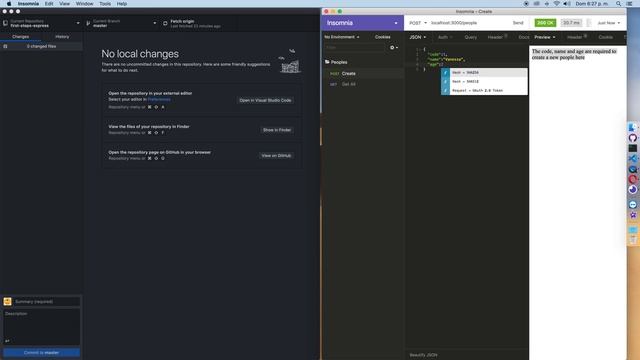
Task: Click the commit Summary input field
Action: point(47,302)
